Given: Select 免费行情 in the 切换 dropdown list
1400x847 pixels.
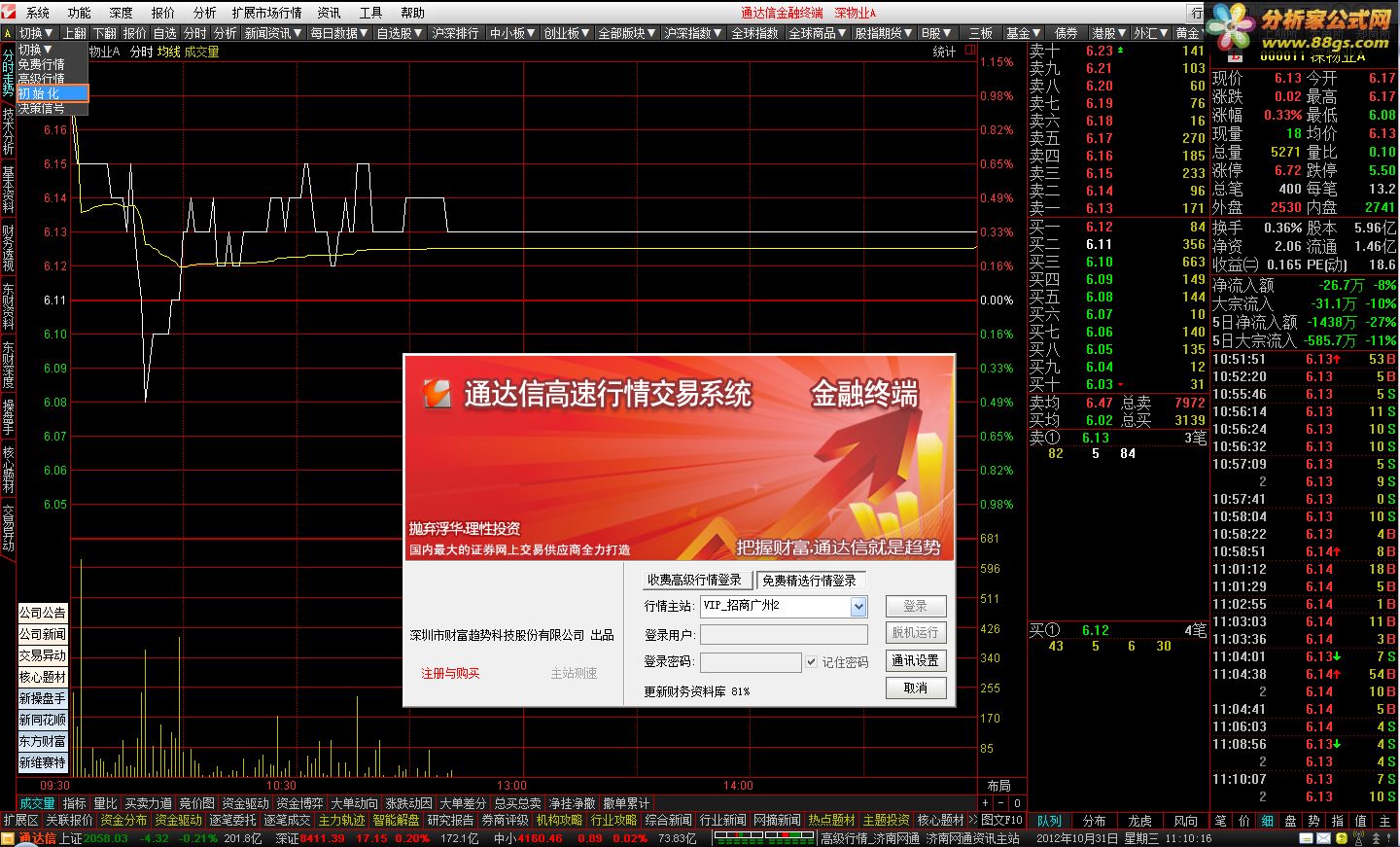Looking at the screenshot, I should [x=52, y=64].
